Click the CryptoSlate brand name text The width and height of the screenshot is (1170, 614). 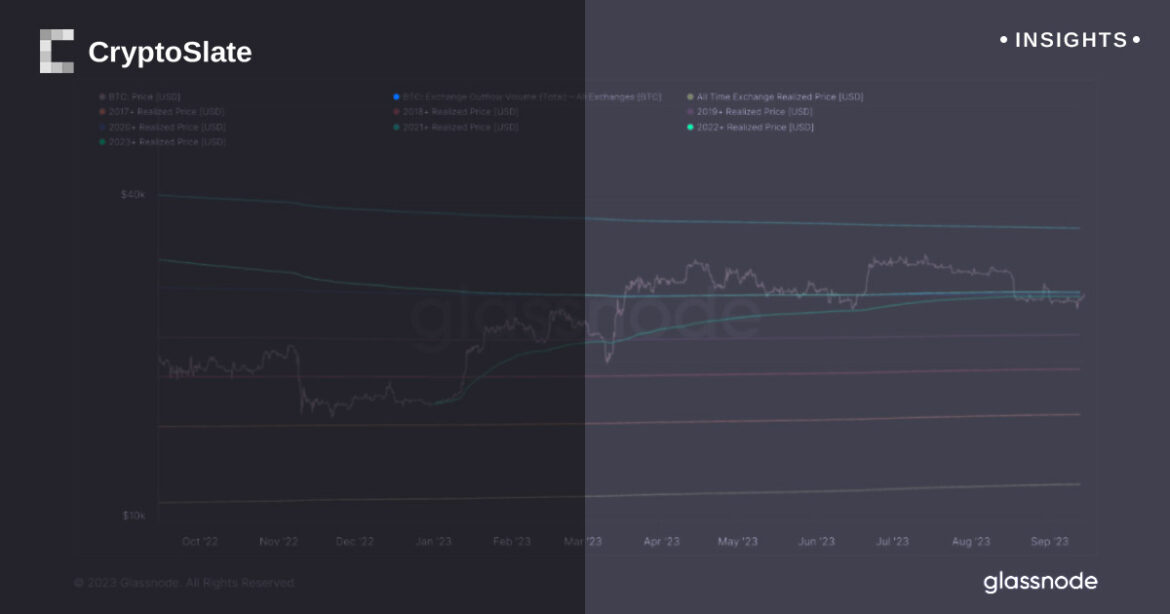pos(170,52)
